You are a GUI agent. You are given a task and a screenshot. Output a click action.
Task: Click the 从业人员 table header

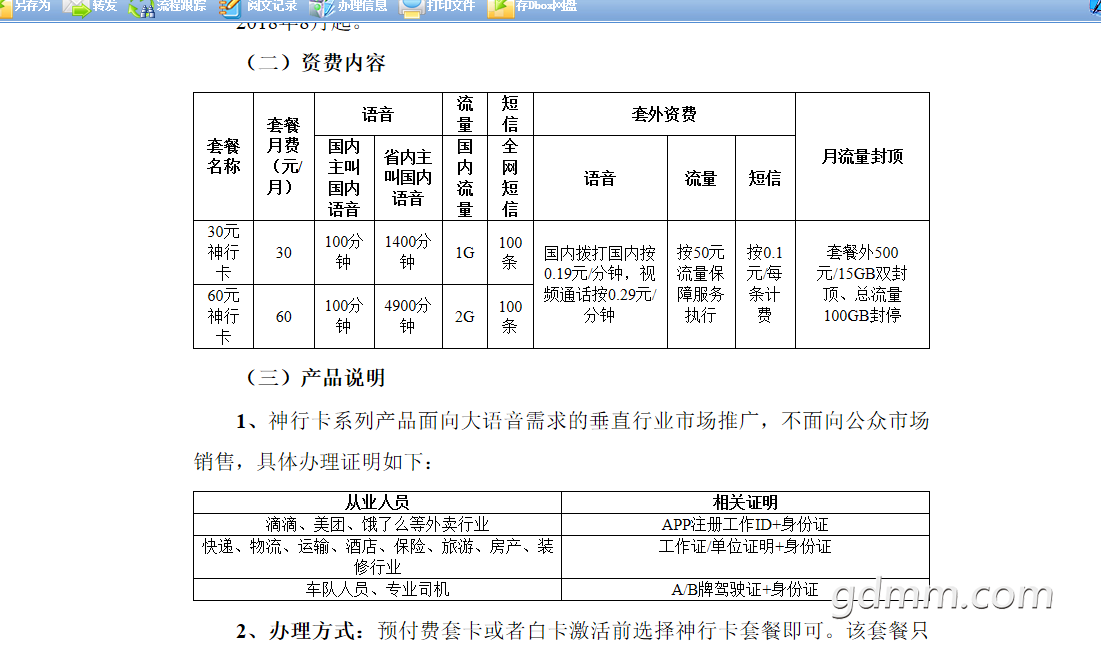point(377,503)
